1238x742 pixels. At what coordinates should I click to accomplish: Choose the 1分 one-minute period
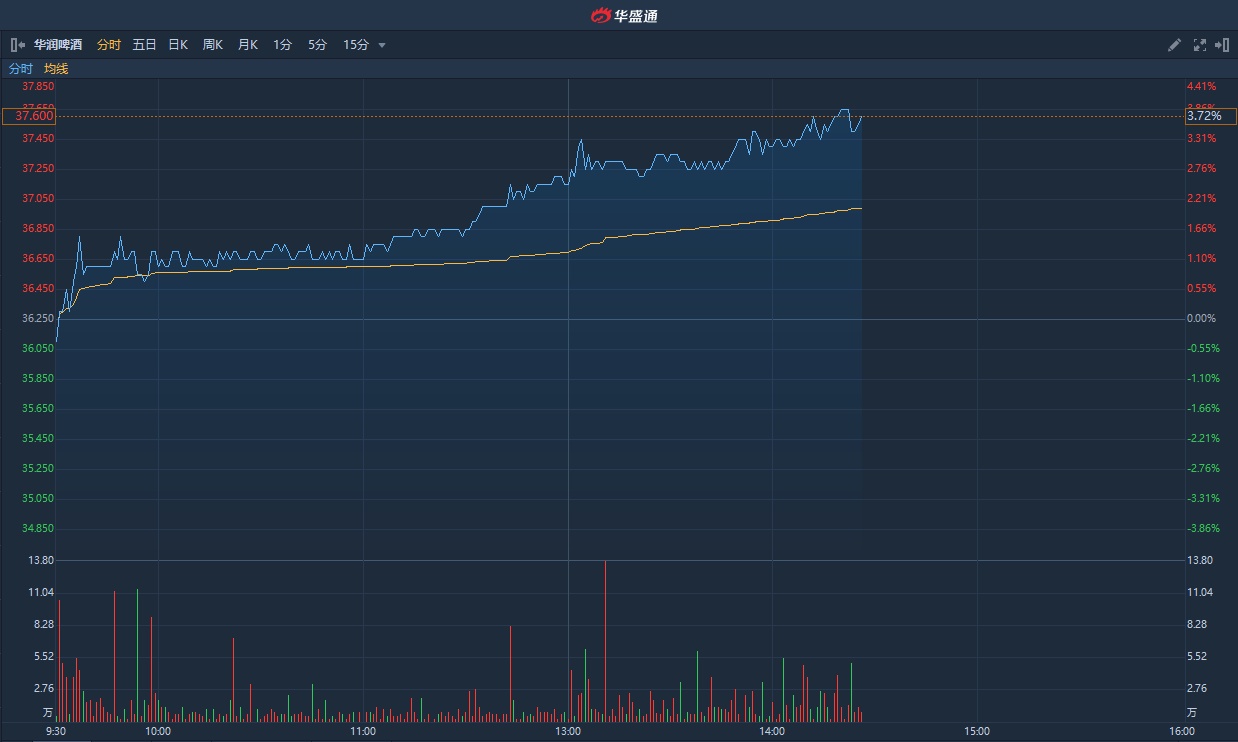(x=282, y=45)
